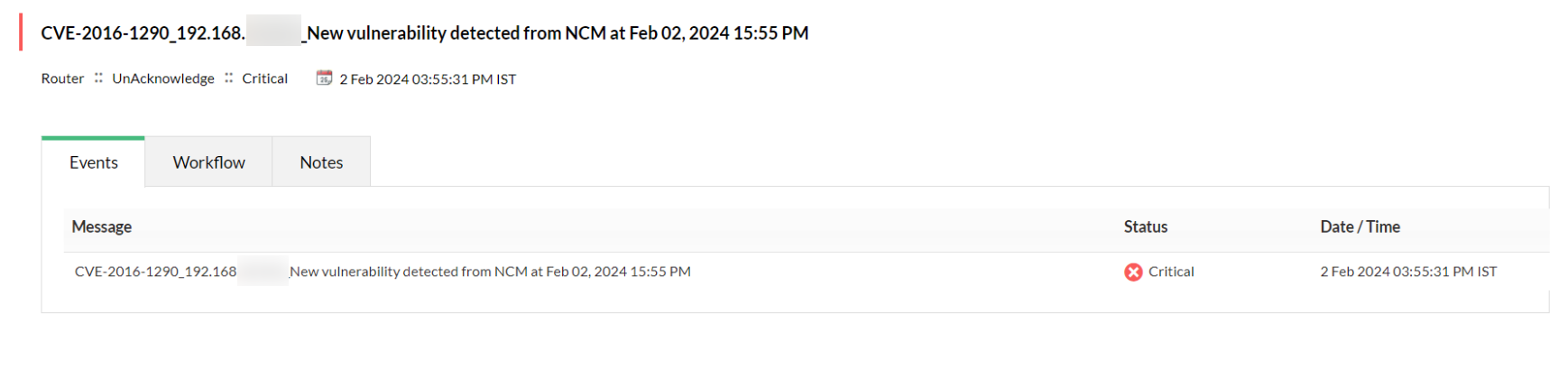1568x378 pixels.
Task: Click the alarm timestamp next to the calendar
Action: (x=428, y=79)
